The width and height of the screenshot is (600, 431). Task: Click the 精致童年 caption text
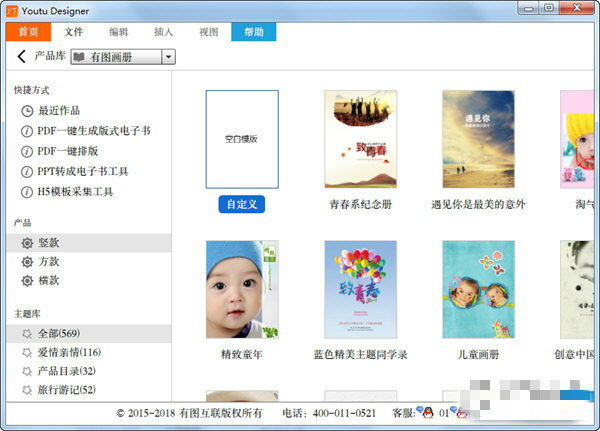pos(242,354)
